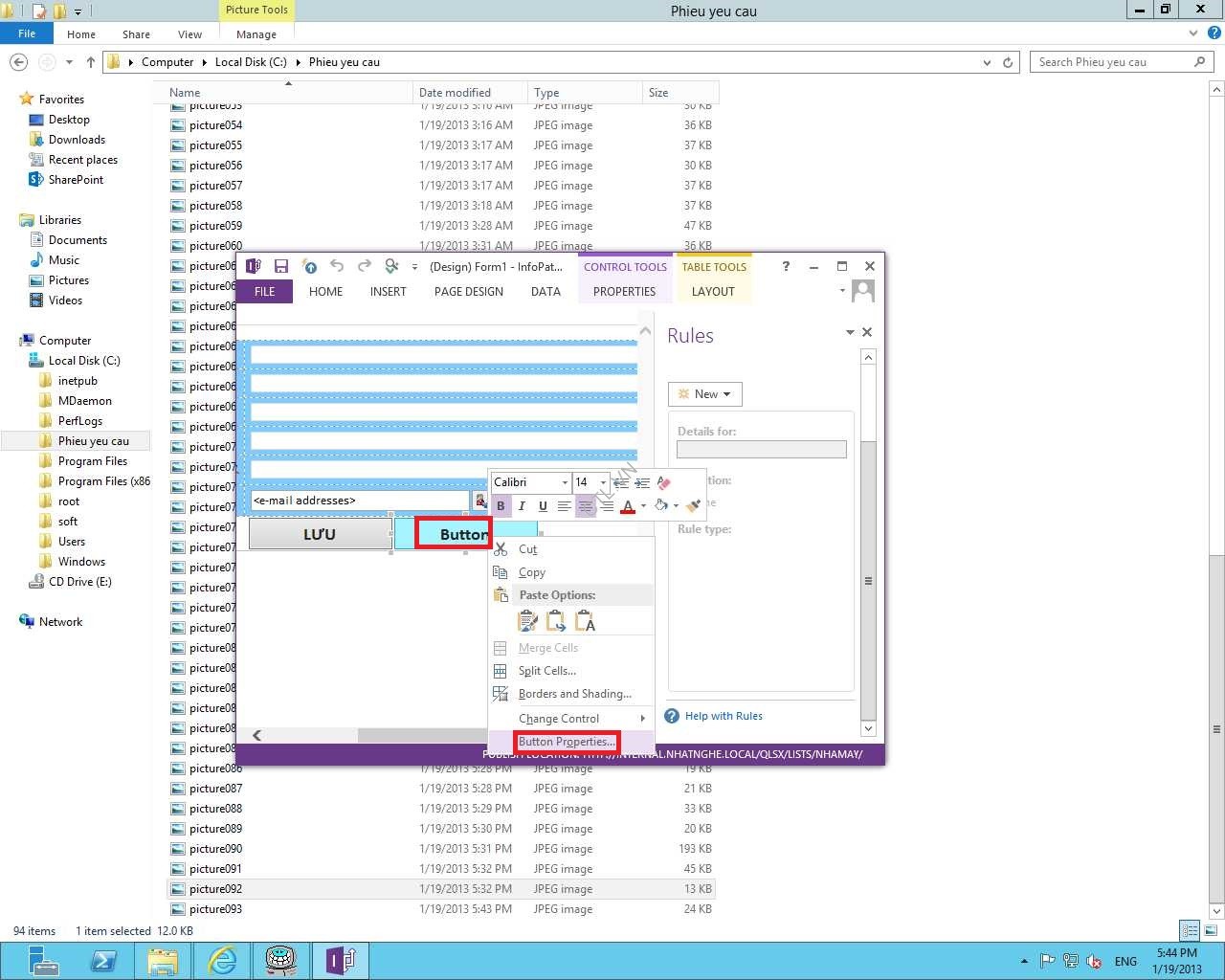Save the InfoPath form via toolbar
The height and width of the screenshot is (980, 1225).
click(x=281, y=266)
